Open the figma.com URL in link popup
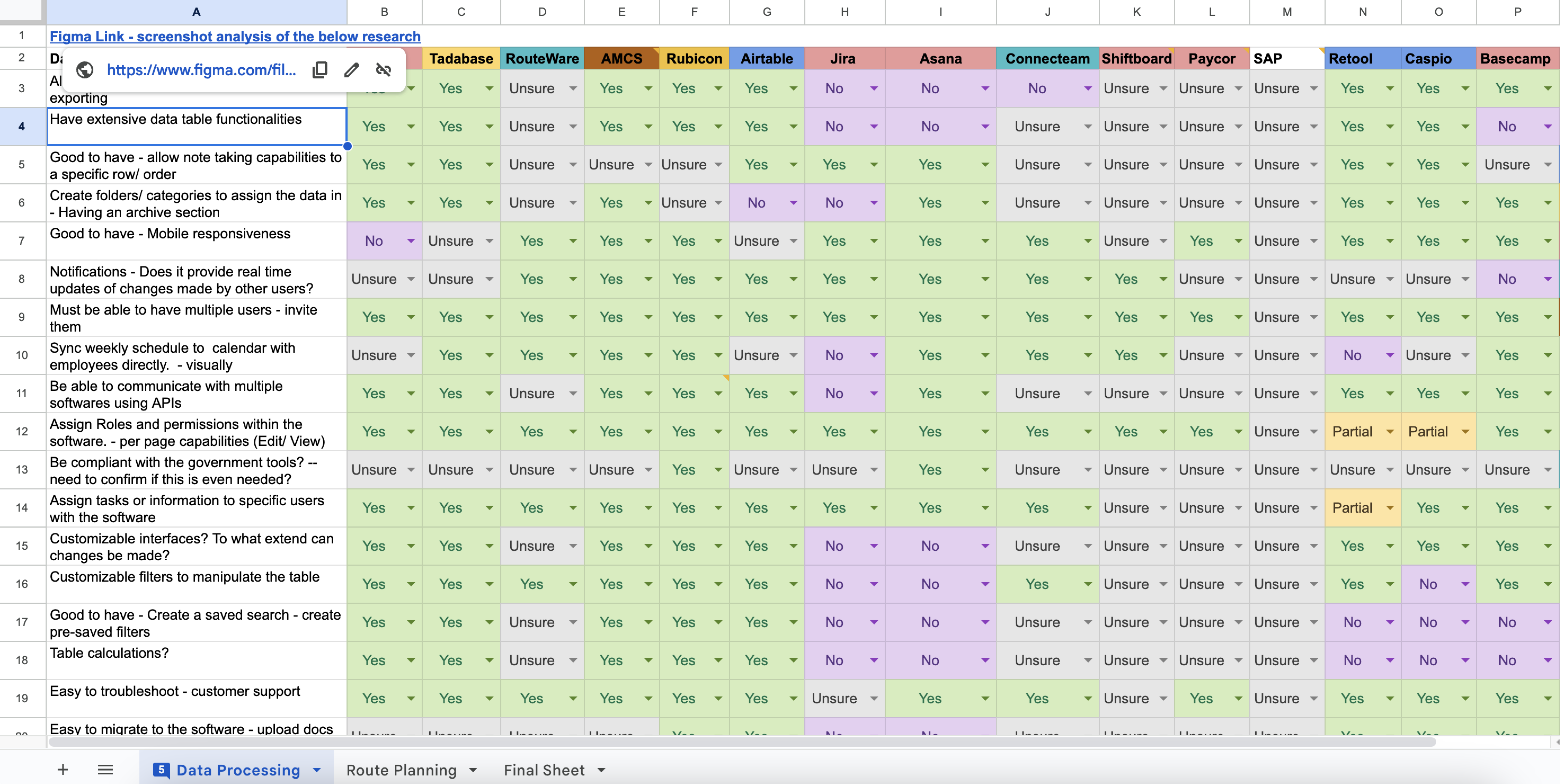1560x784 pixels. [x=201, y=70]
